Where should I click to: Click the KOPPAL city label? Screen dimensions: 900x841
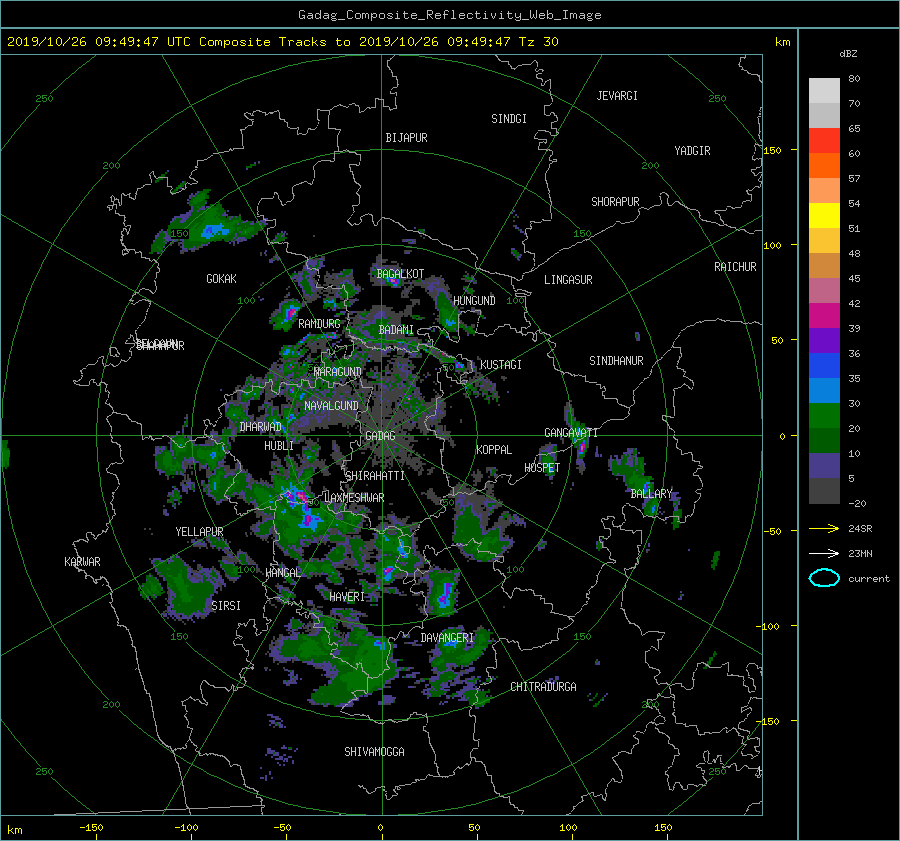[x=494, y=450]
